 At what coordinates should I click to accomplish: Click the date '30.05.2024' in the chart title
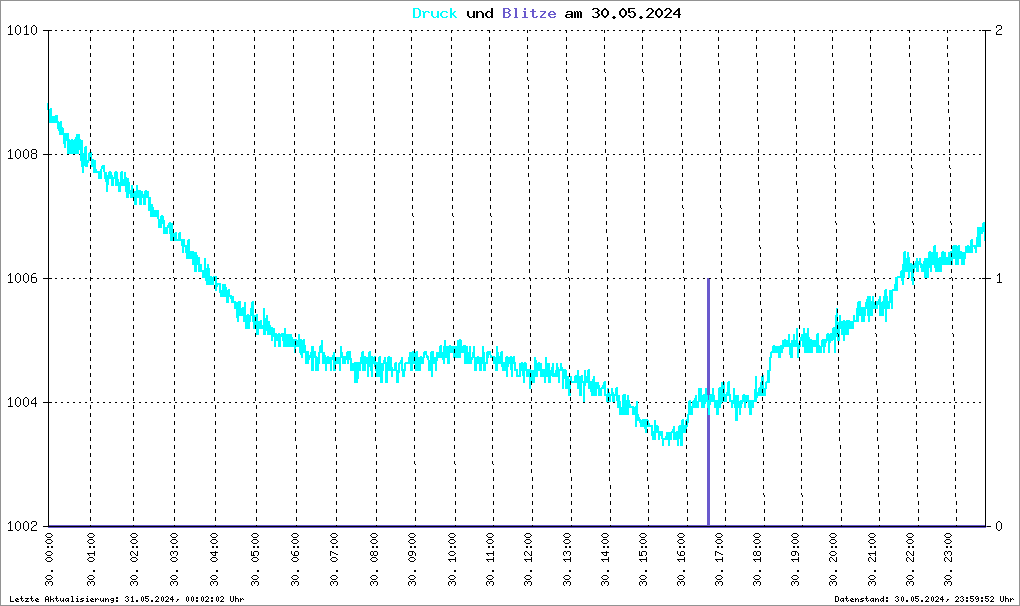pyautogui.click(x=636, y=13)
